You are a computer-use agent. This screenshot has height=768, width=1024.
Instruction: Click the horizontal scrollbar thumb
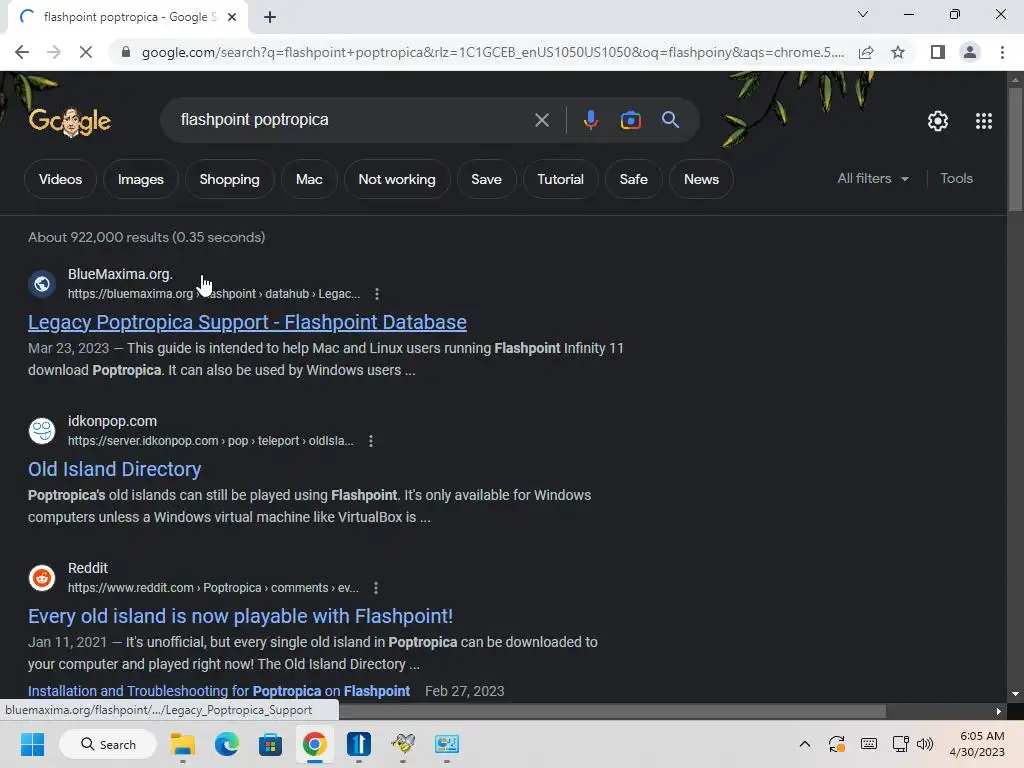tap(613, 711)
